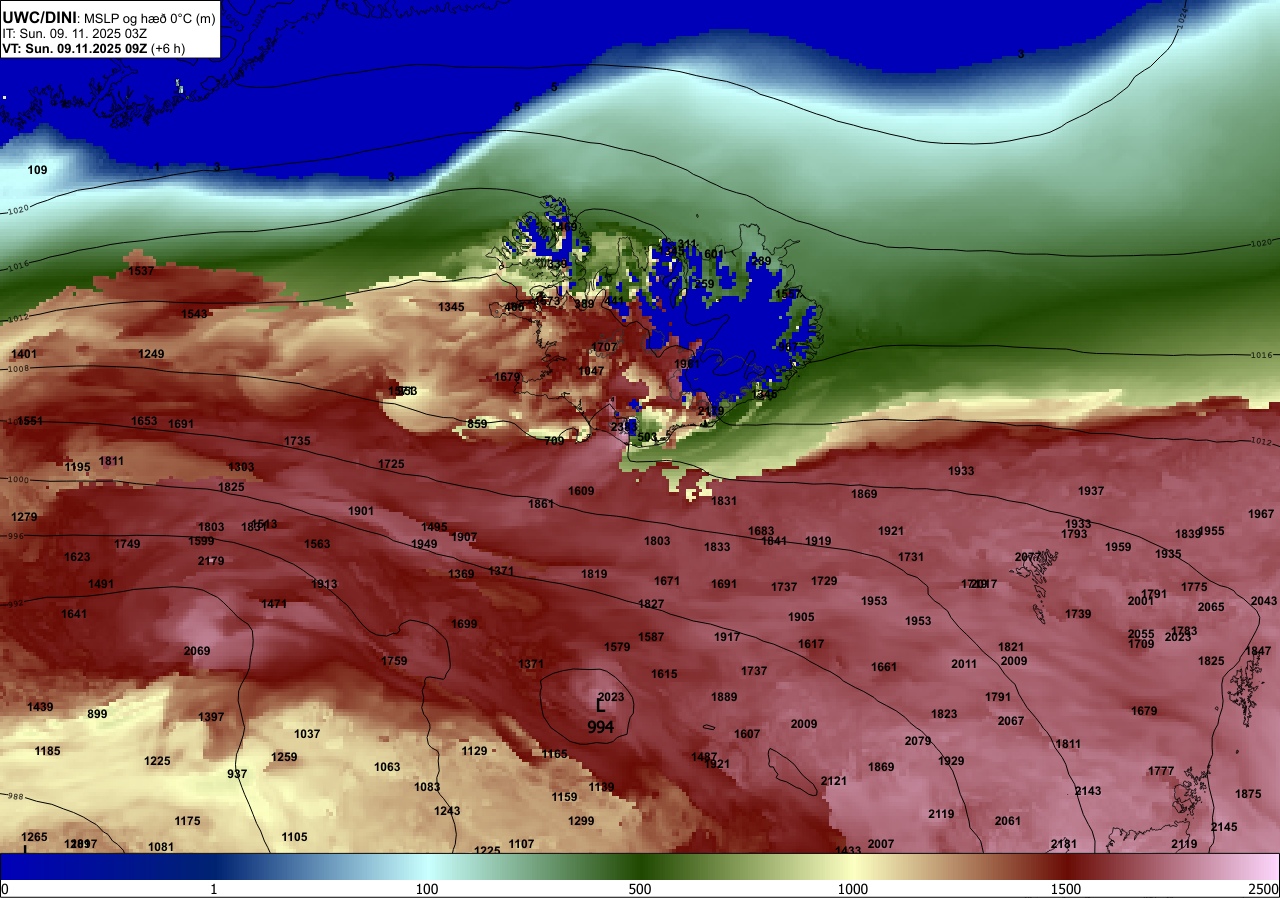1280x898 pixels.
Task: Click the height value 1959
Action: tap(1119, 547)
